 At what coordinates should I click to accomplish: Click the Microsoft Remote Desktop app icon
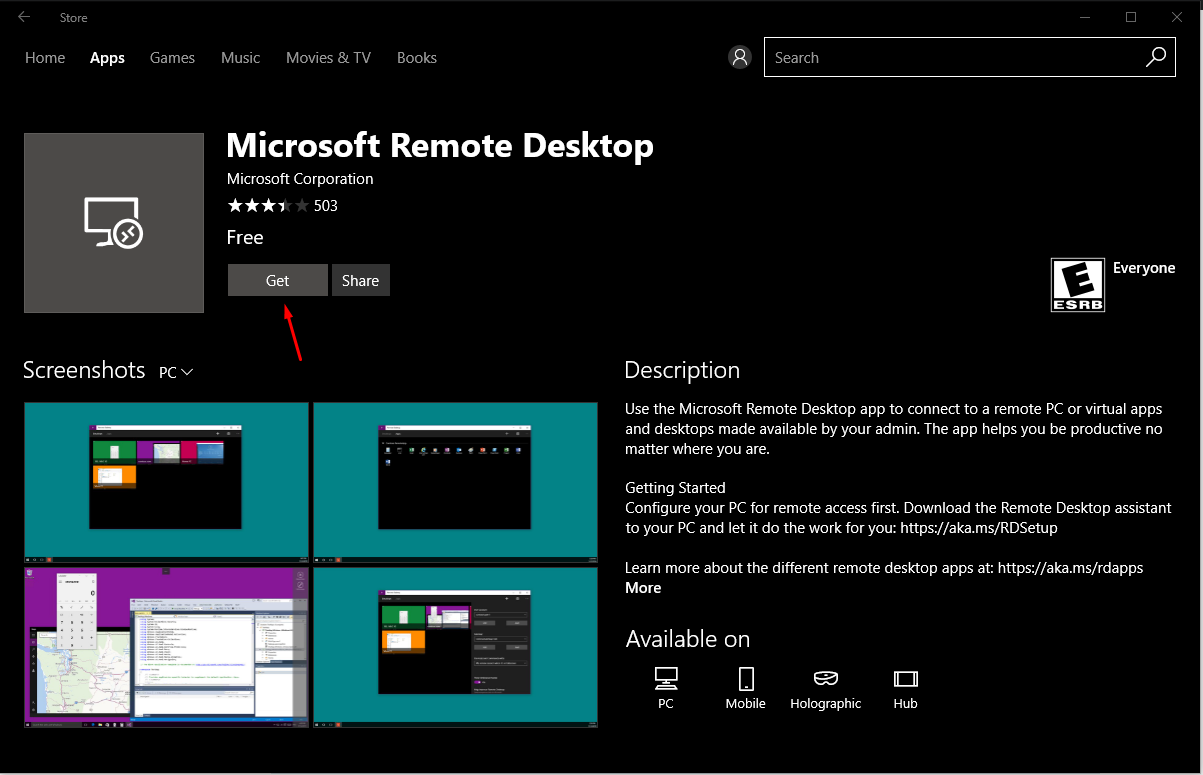[x=114, y=223]
